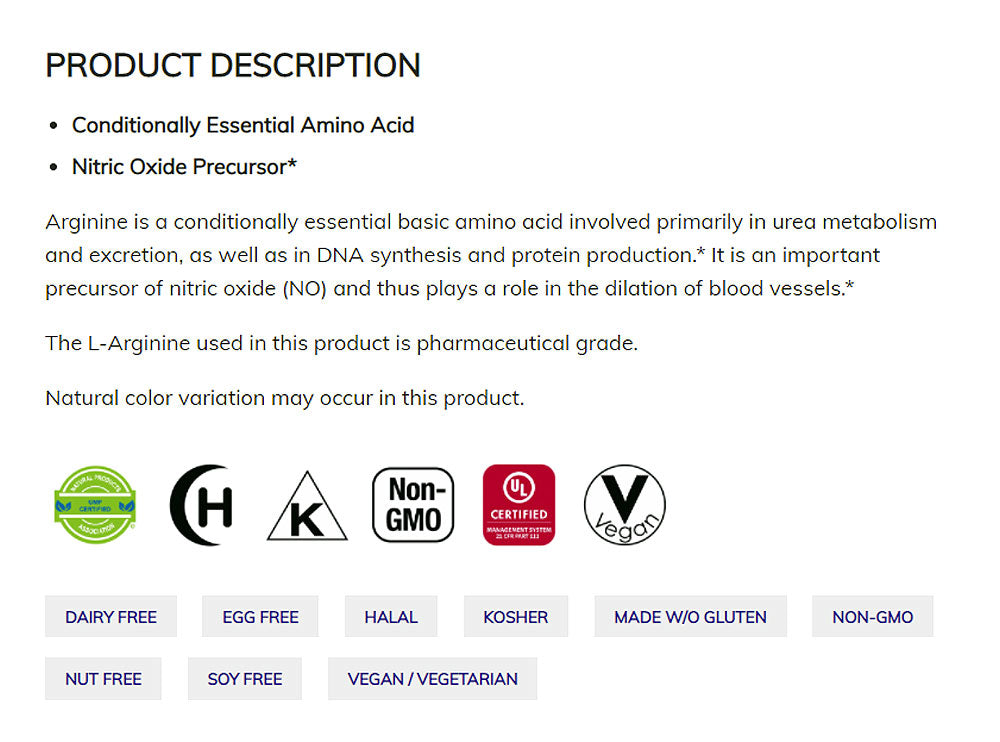Click the Made W/O Gluten tag

(690, 617)
